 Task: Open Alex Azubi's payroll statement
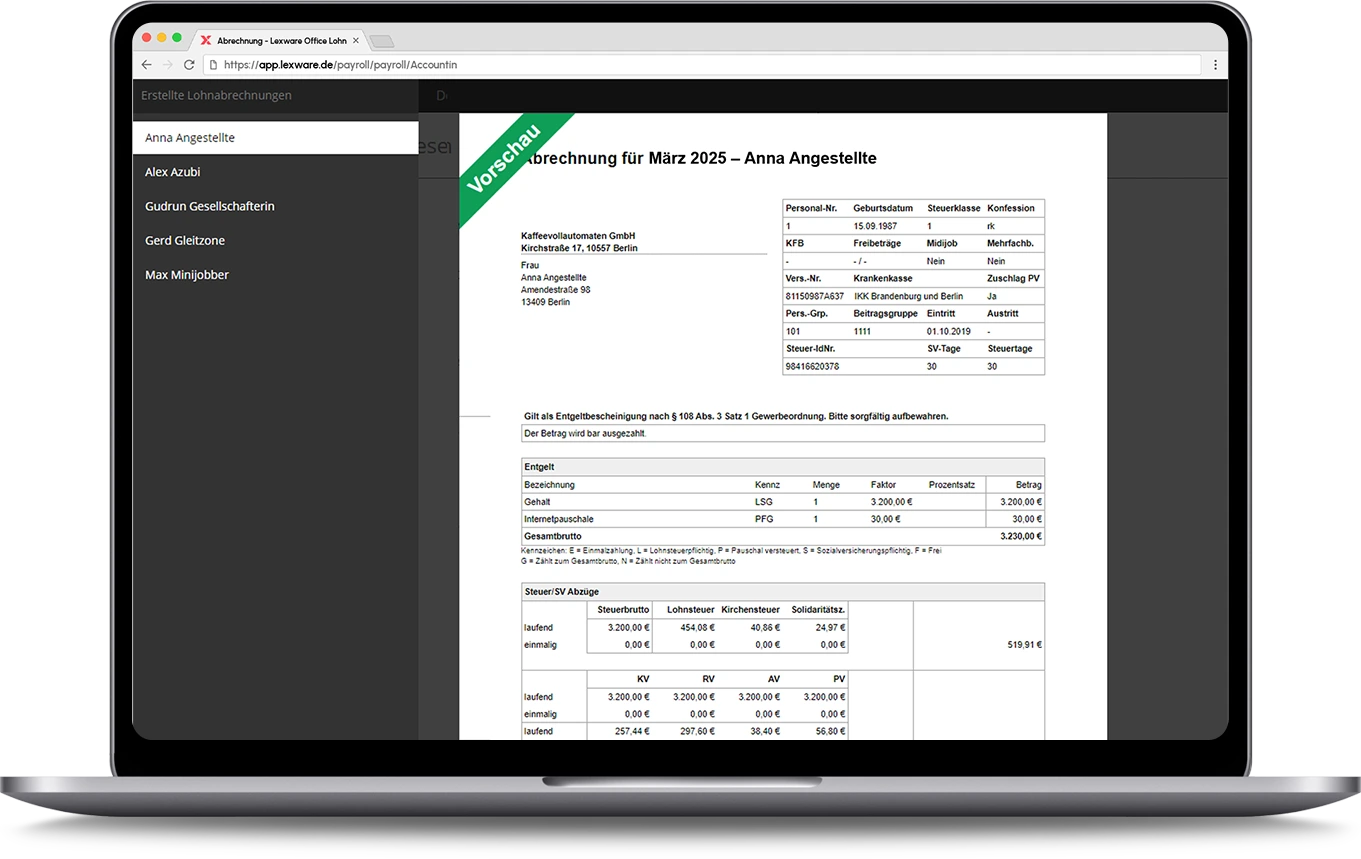(173, 172)
